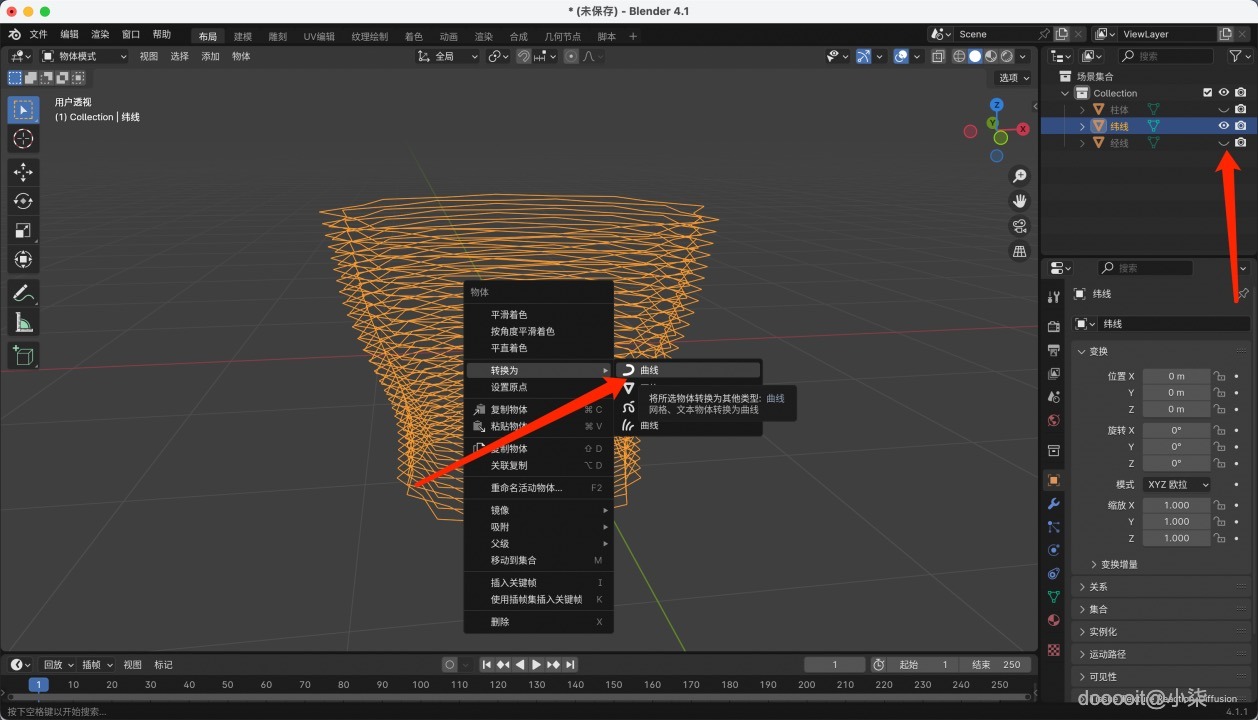This screenshot has height=720, width=1258.
Task: Click the zoom magnifier viewport icon
Action: [x=1020, y=176]
